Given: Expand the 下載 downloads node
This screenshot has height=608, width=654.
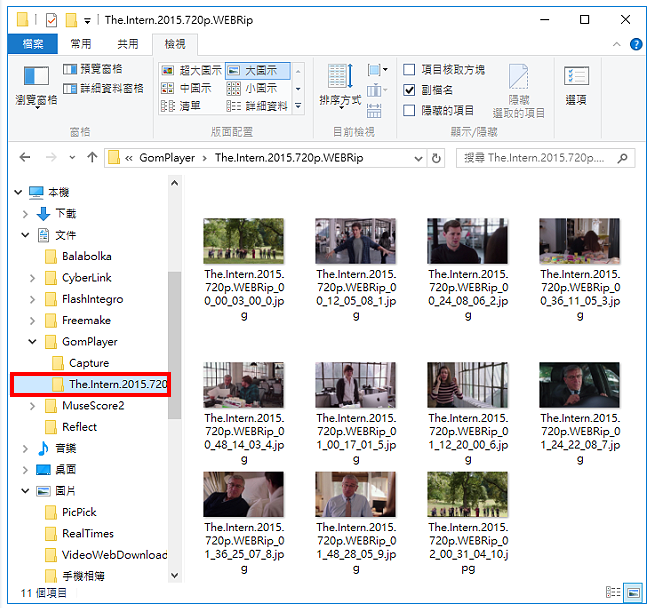Looking at the screenshot, I should click(x=25, y=214).
